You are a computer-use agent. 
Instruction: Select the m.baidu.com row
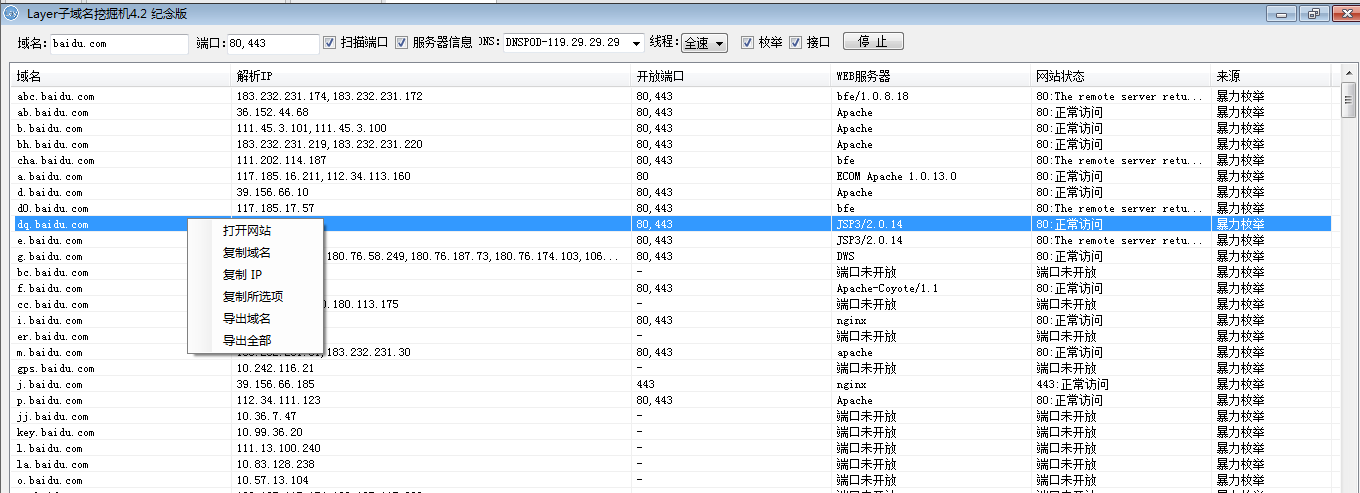pos(671,352)
